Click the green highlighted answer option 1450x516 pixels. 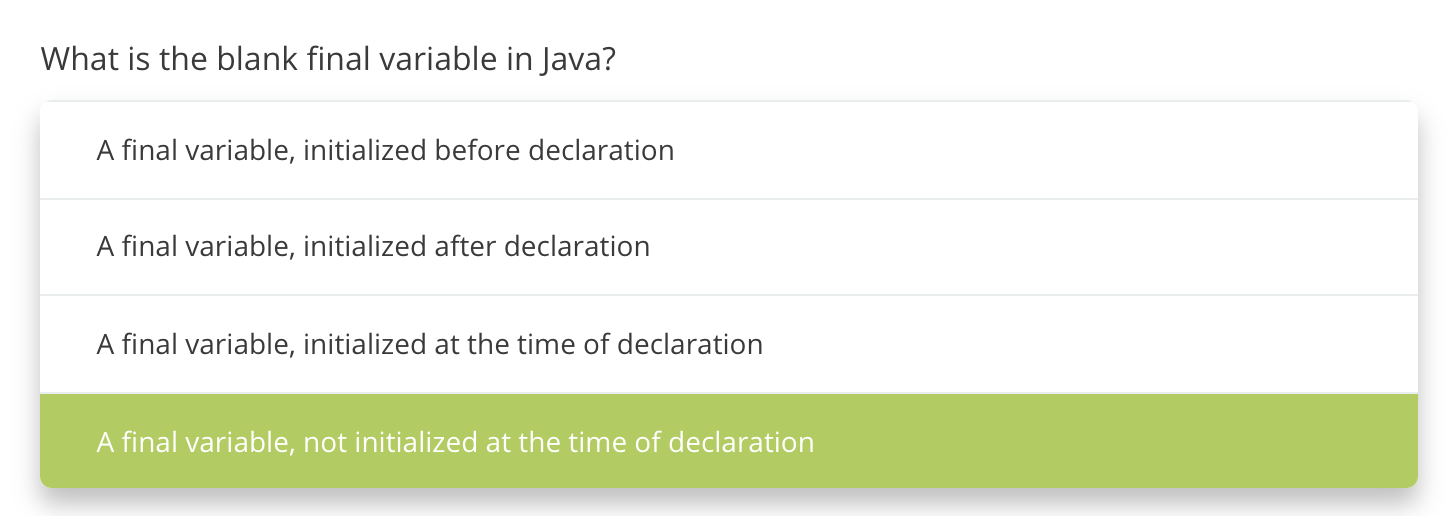[x=728, y=441]
